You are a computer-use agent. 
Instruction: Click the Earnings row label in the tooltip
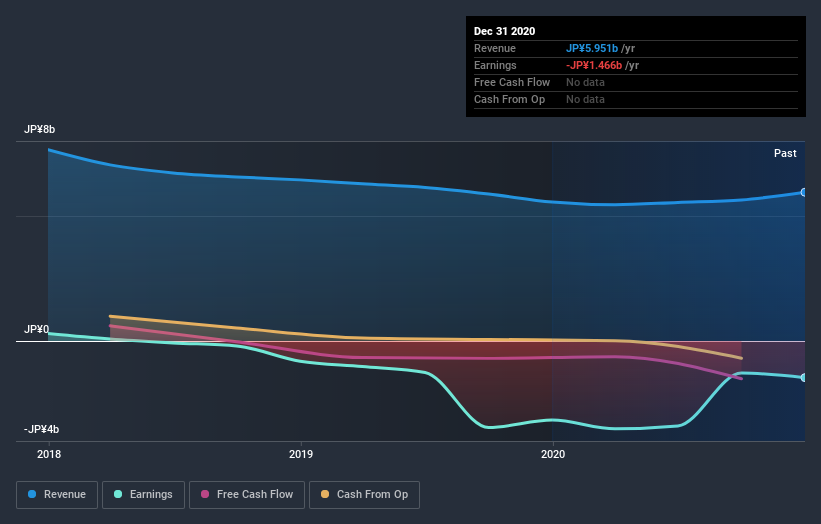(x=495, y=65)
